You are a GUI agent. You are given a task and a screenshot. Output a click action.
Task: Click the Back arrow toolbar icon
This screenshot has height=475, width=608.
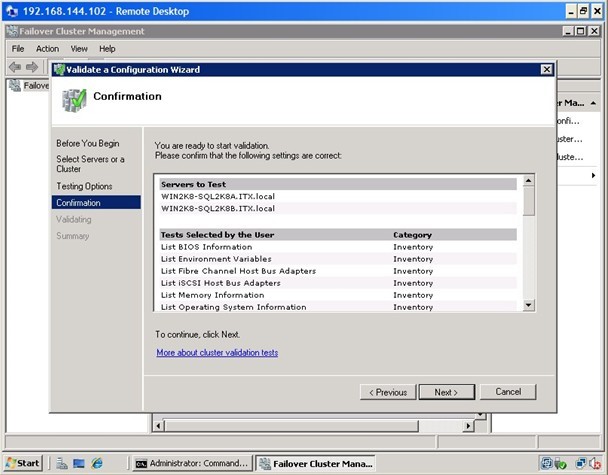15,67
